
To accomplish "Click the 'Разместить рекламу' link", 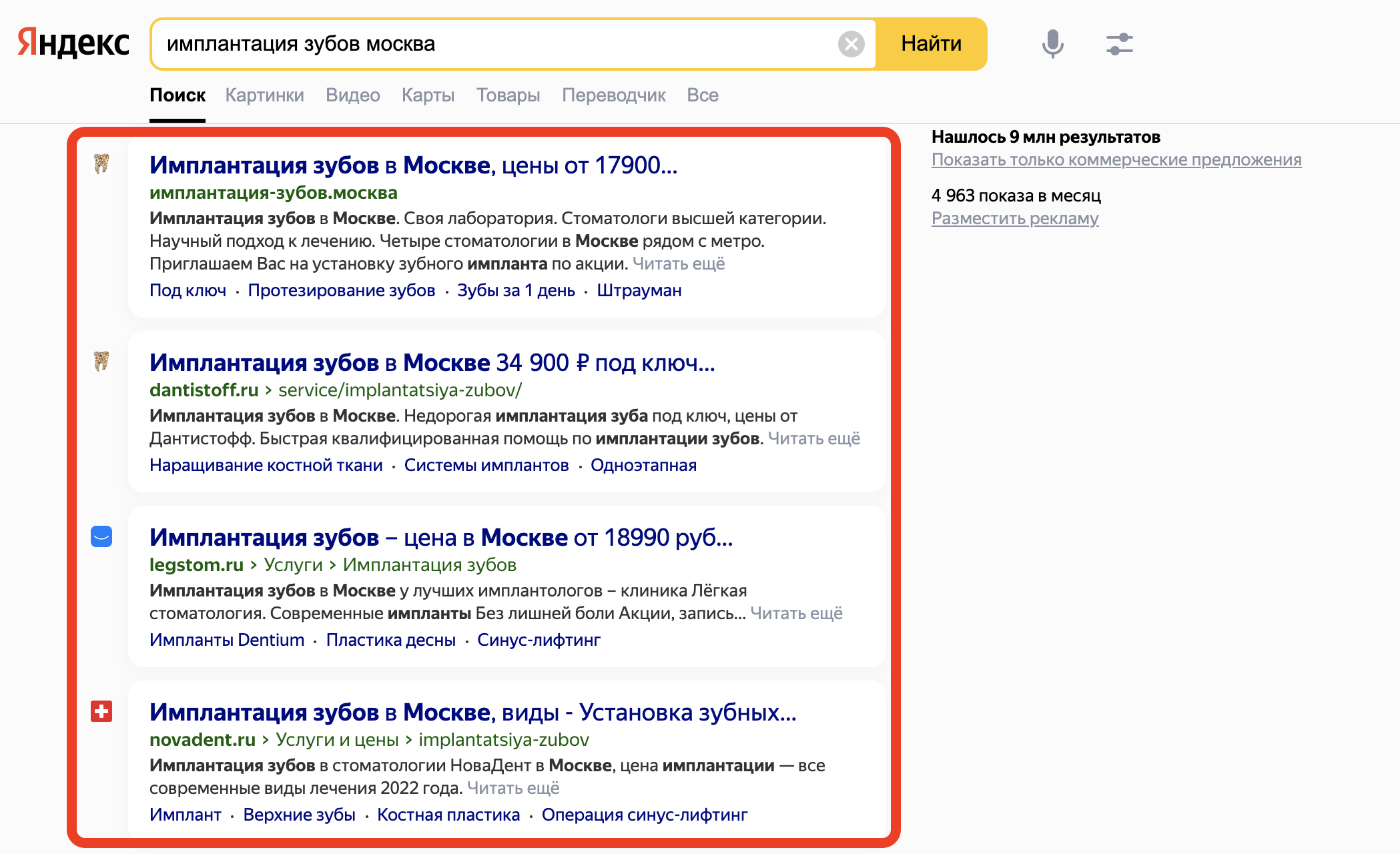I will [1015, 219].
